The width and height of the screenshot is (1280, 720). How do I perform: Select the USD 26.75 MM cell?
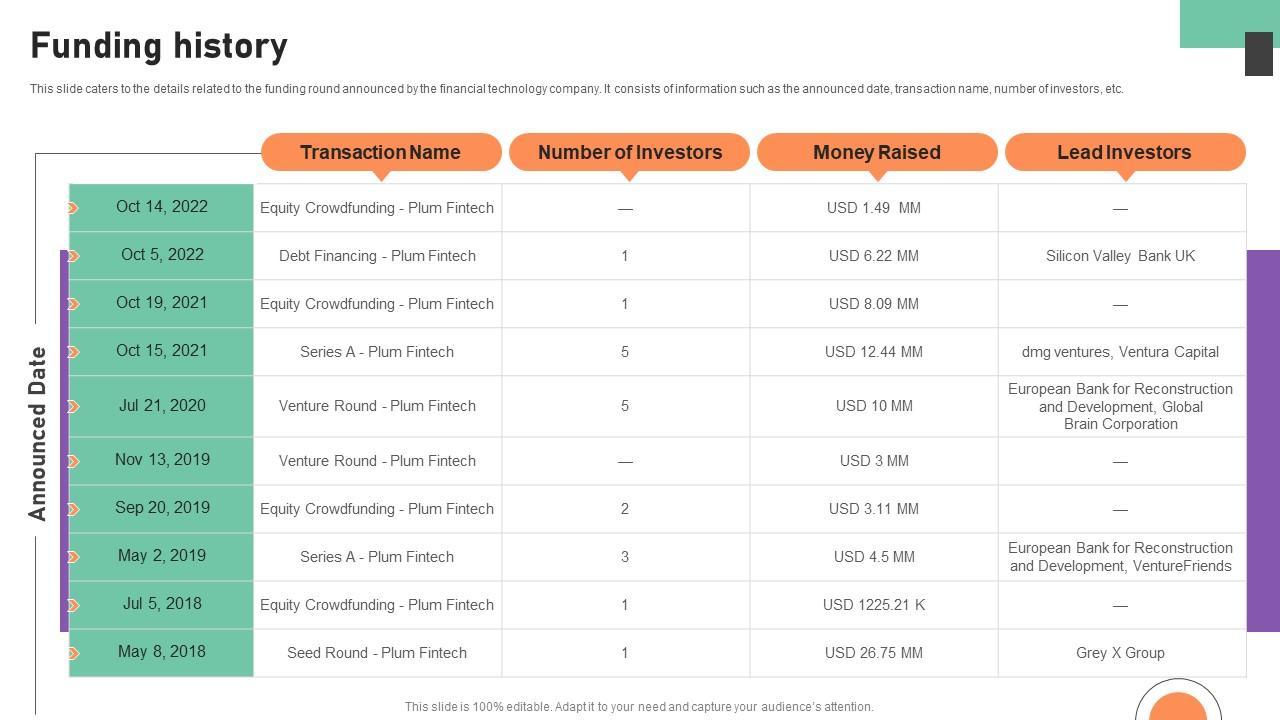point(873,653)
